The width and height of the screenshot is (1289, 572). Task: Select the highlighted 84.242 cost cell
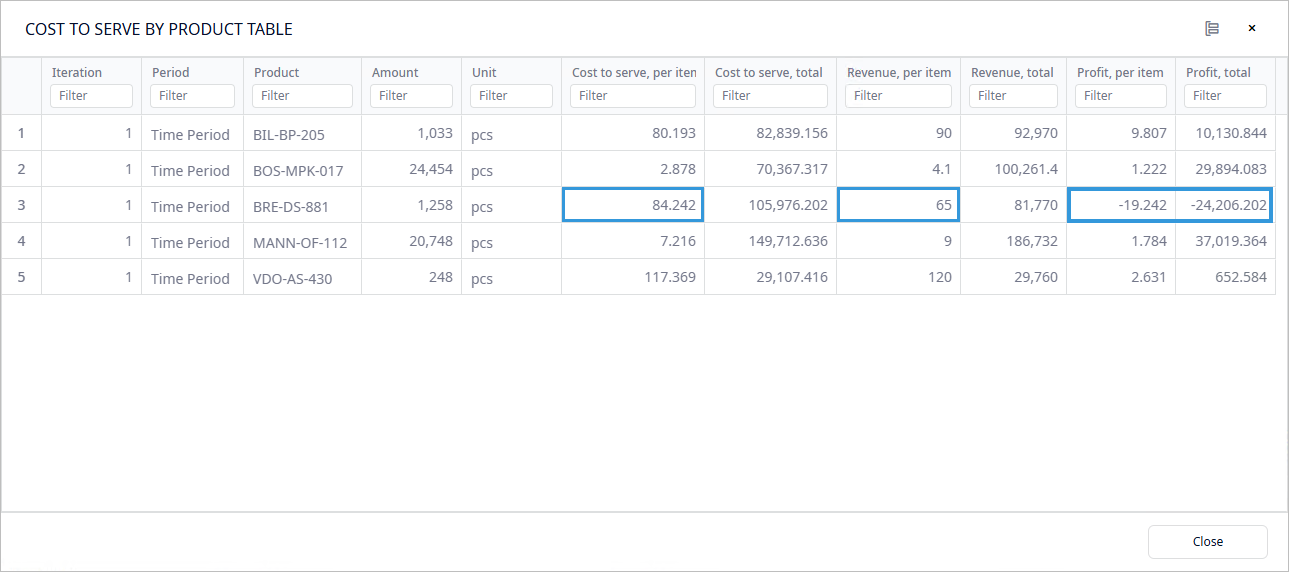[x=633, y=205]
